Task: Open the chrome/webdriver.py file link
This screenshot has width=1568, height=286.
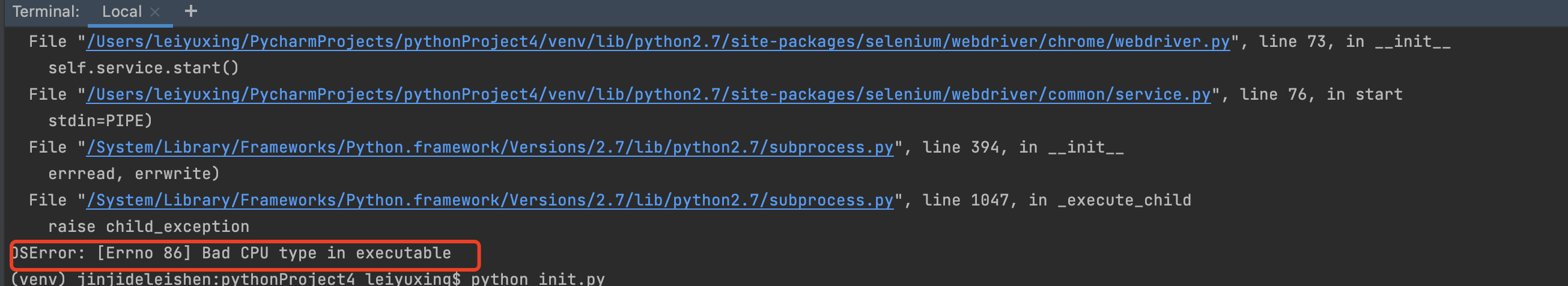Action: click(657, 42)
